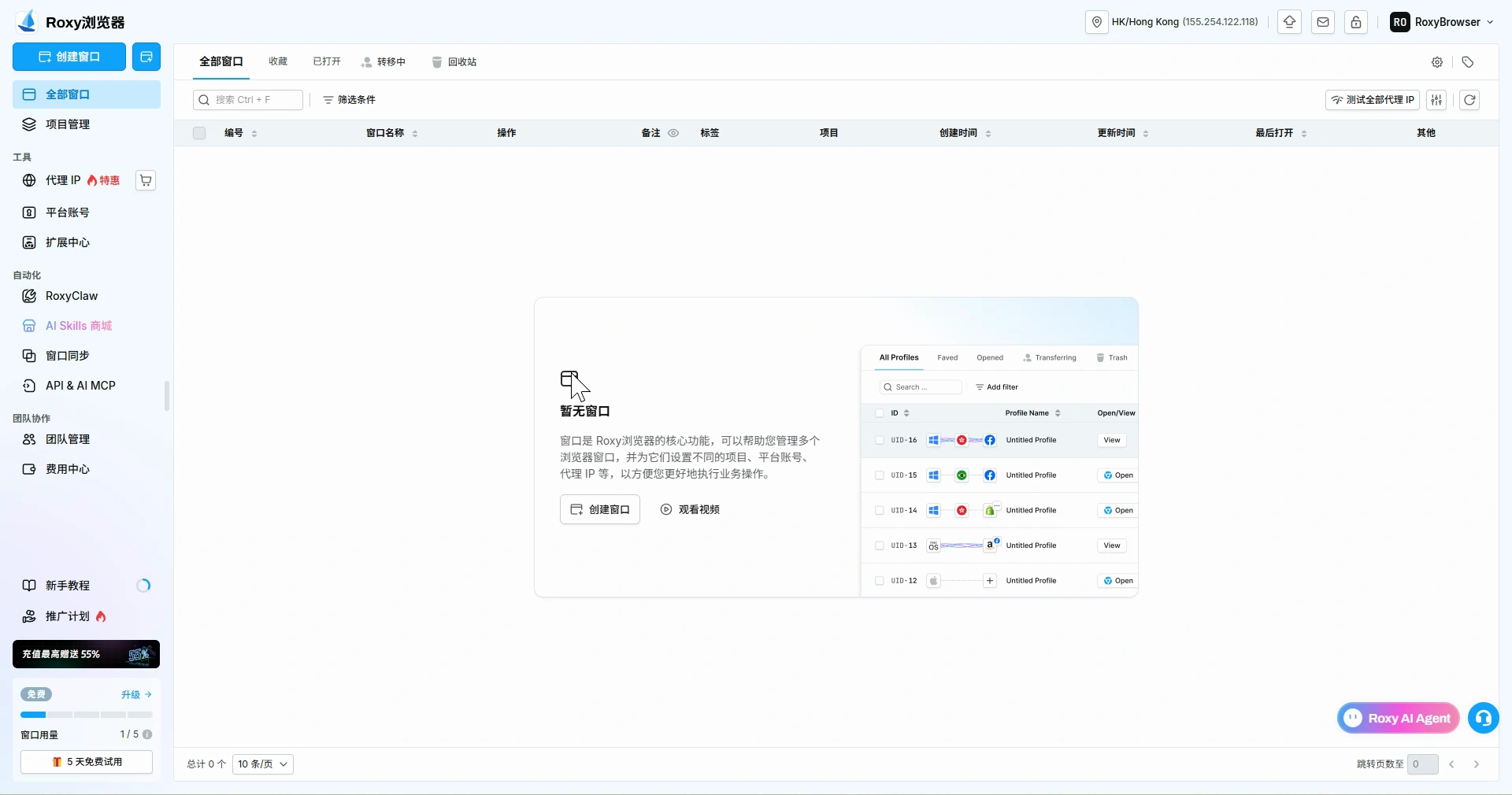
Task: Open 项目管理 in the sidebar
Action: click(x=87, y=124)
